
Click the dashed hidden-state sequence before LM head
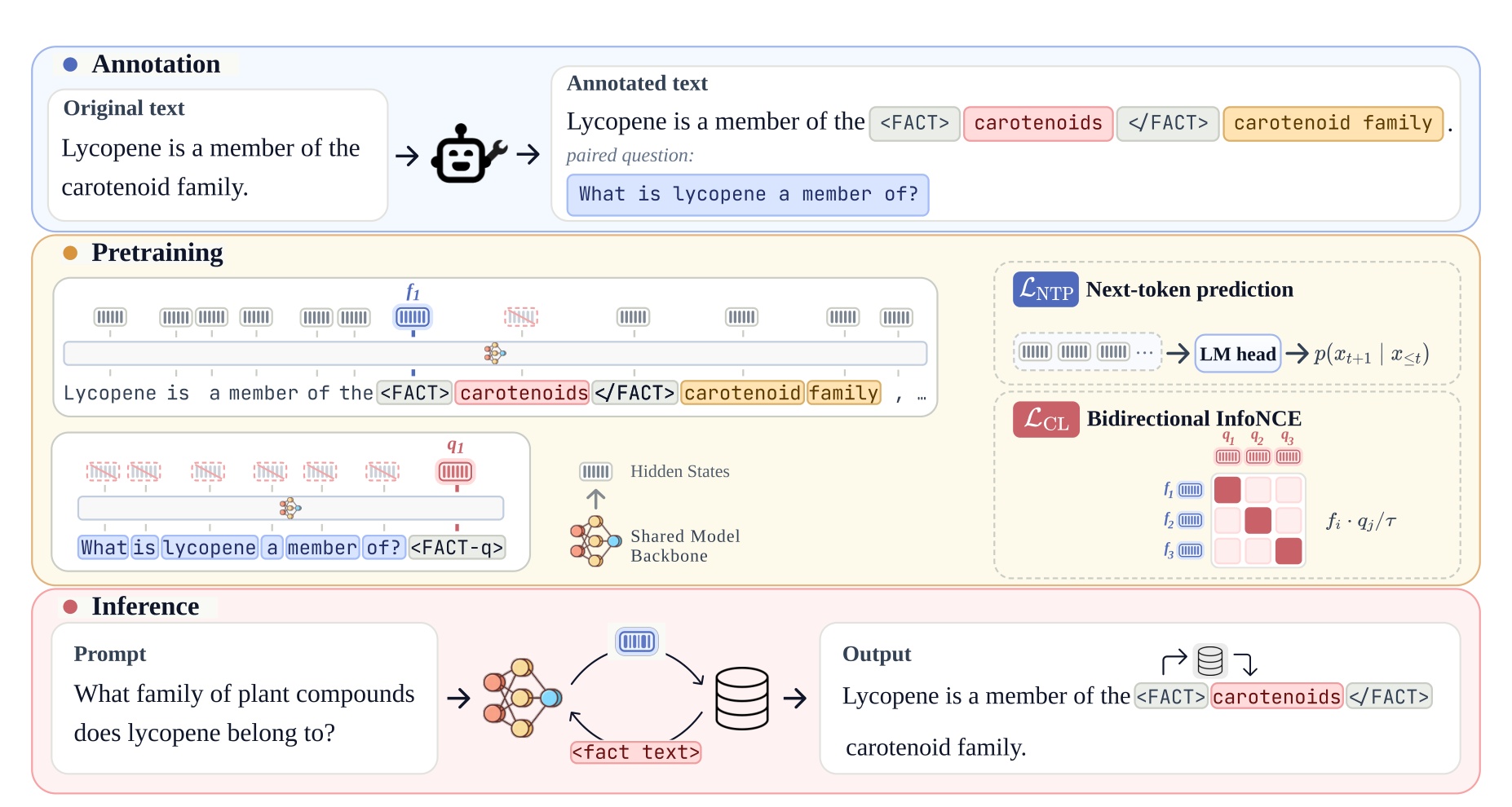[x=1086, y=352]
